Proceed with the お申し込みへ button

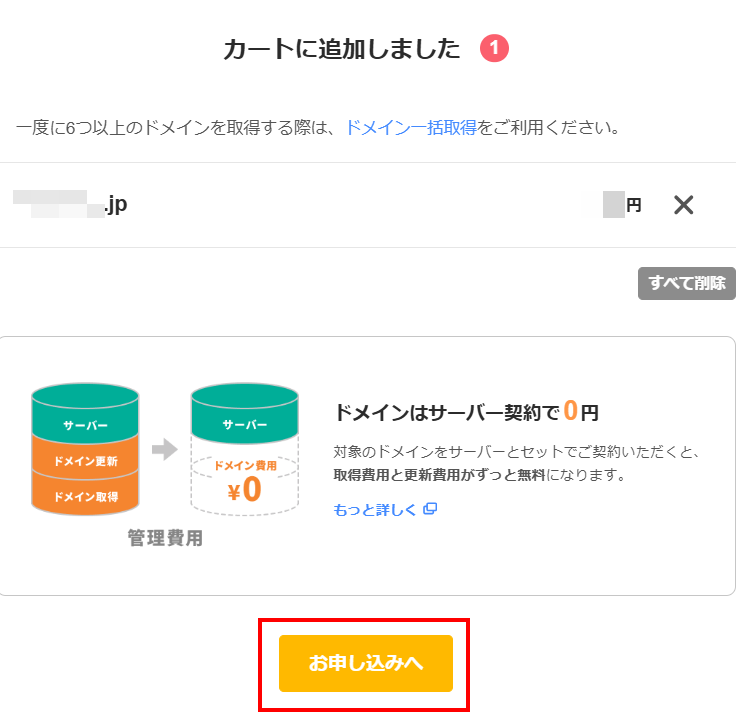click(365, 663)
